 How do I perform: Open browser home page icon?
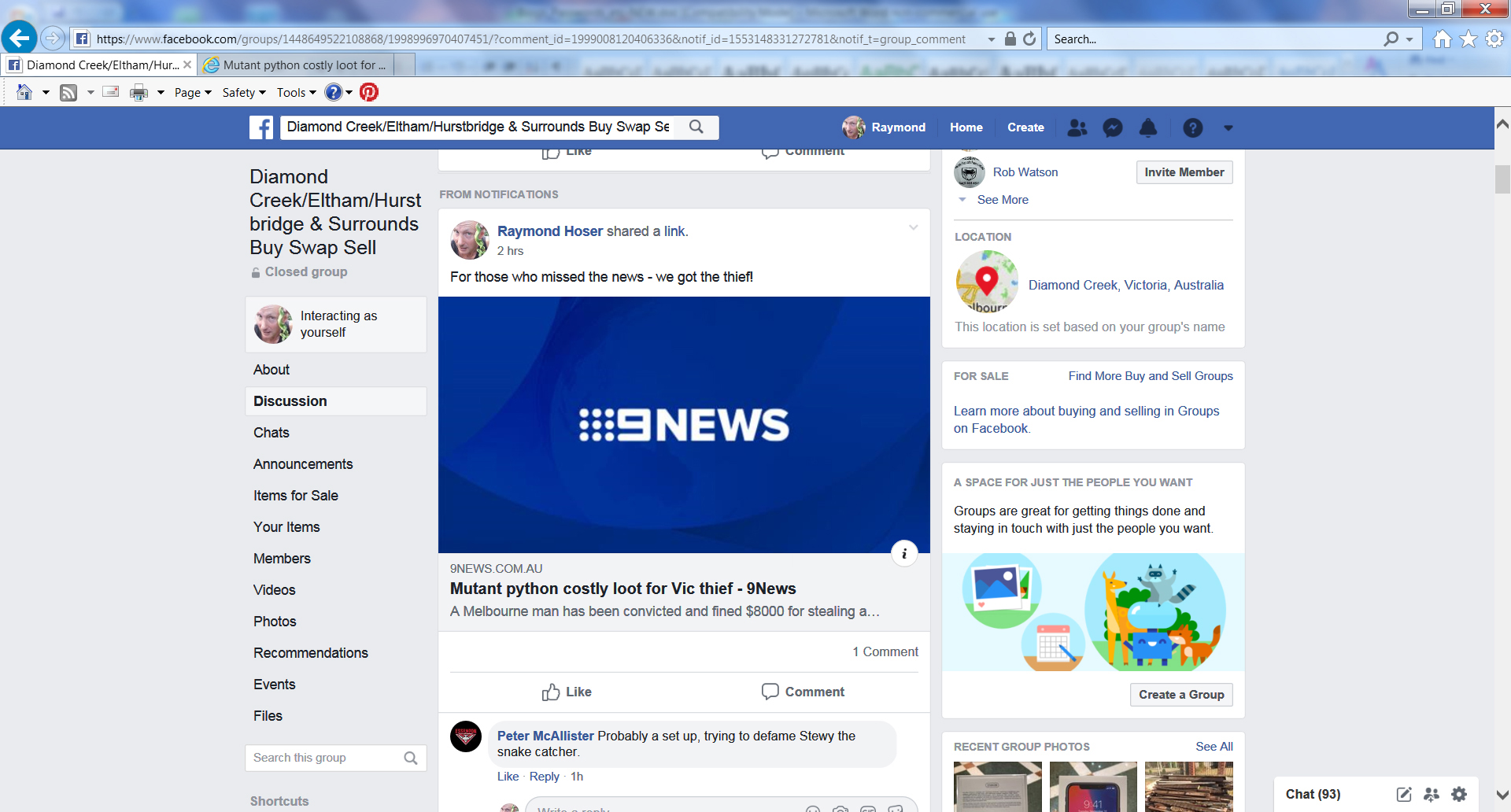[x=1442, y=39]
